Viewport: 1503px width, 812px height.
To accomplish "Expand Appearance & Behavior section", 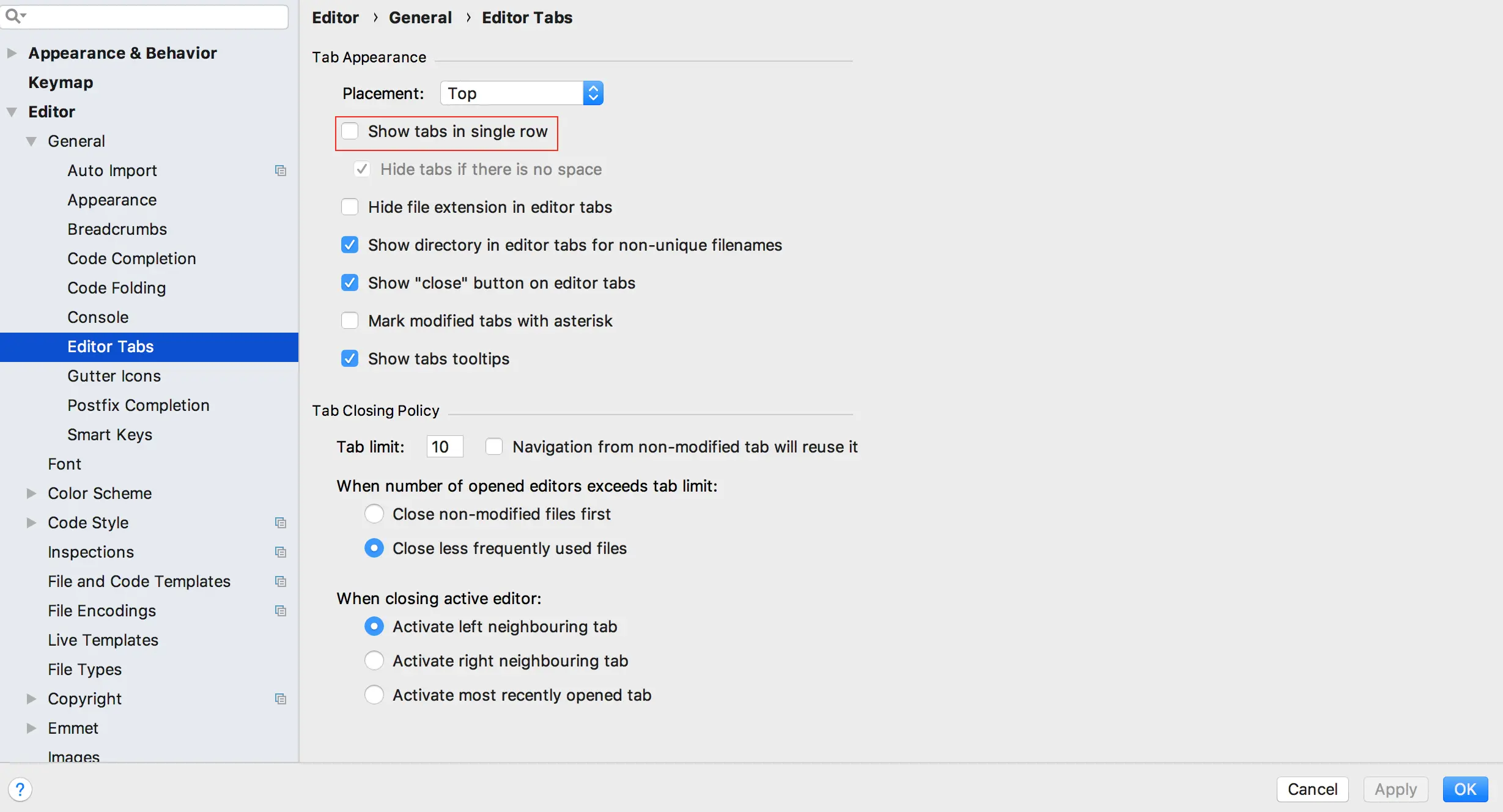I will (12, 53).
